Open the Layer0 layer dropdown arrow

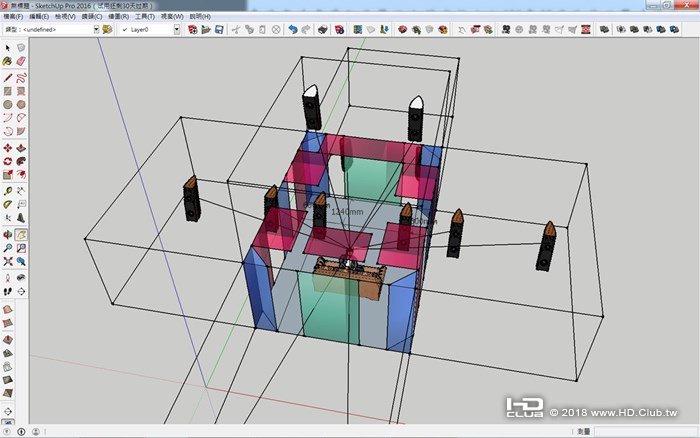[x=177, y=29]
